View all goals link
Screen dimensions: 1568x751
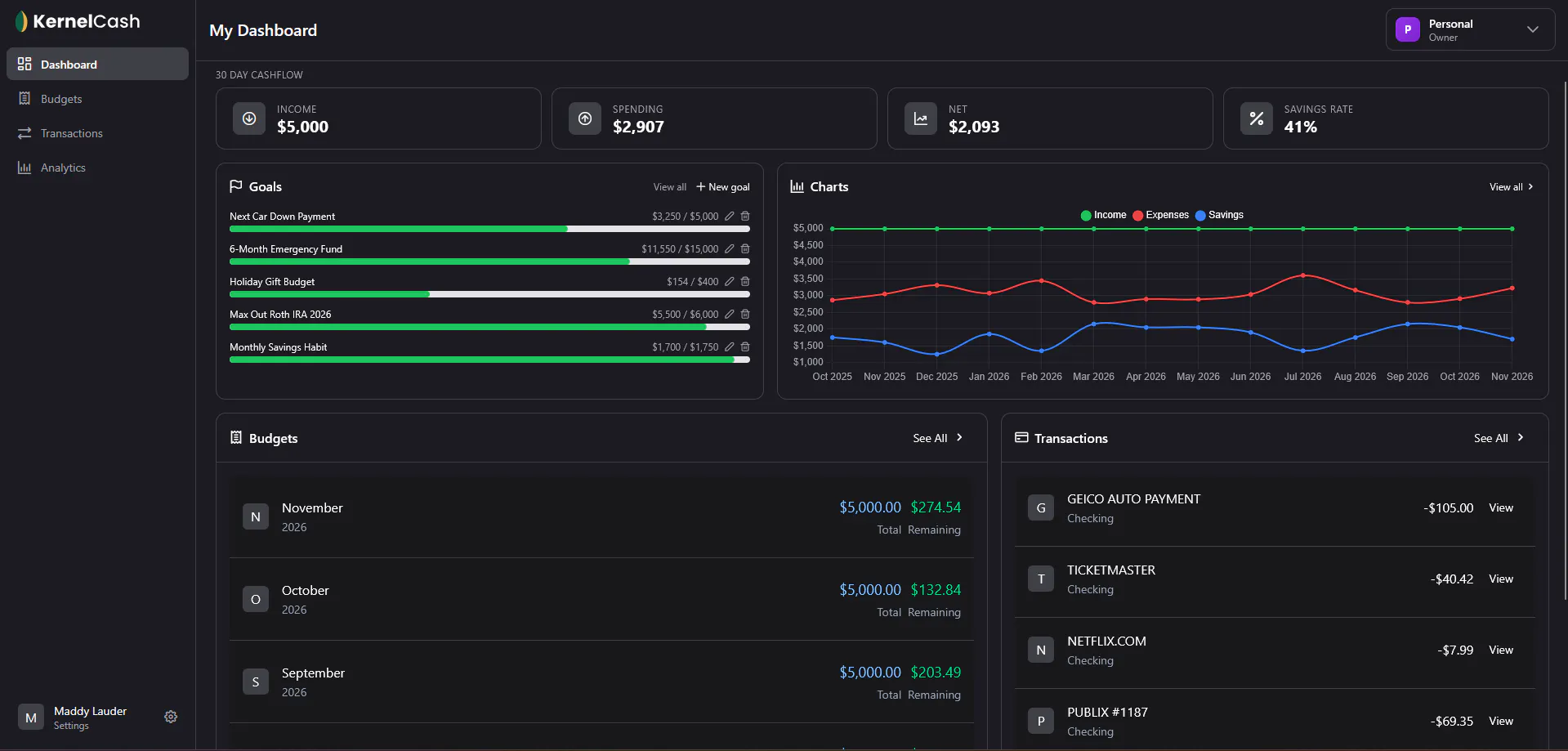670,187
